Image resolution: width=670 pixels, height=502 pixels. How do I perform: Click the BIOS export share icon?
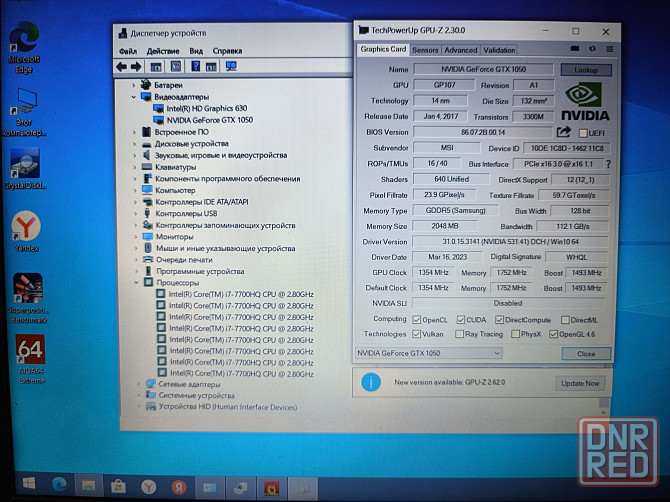click(564, 132)
